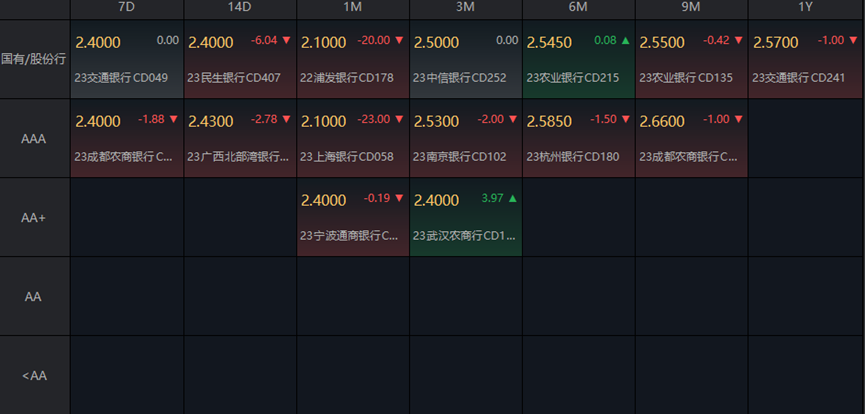
Task: Select the 1M column header
Action: pyautogui.click(x=353, y=8)
